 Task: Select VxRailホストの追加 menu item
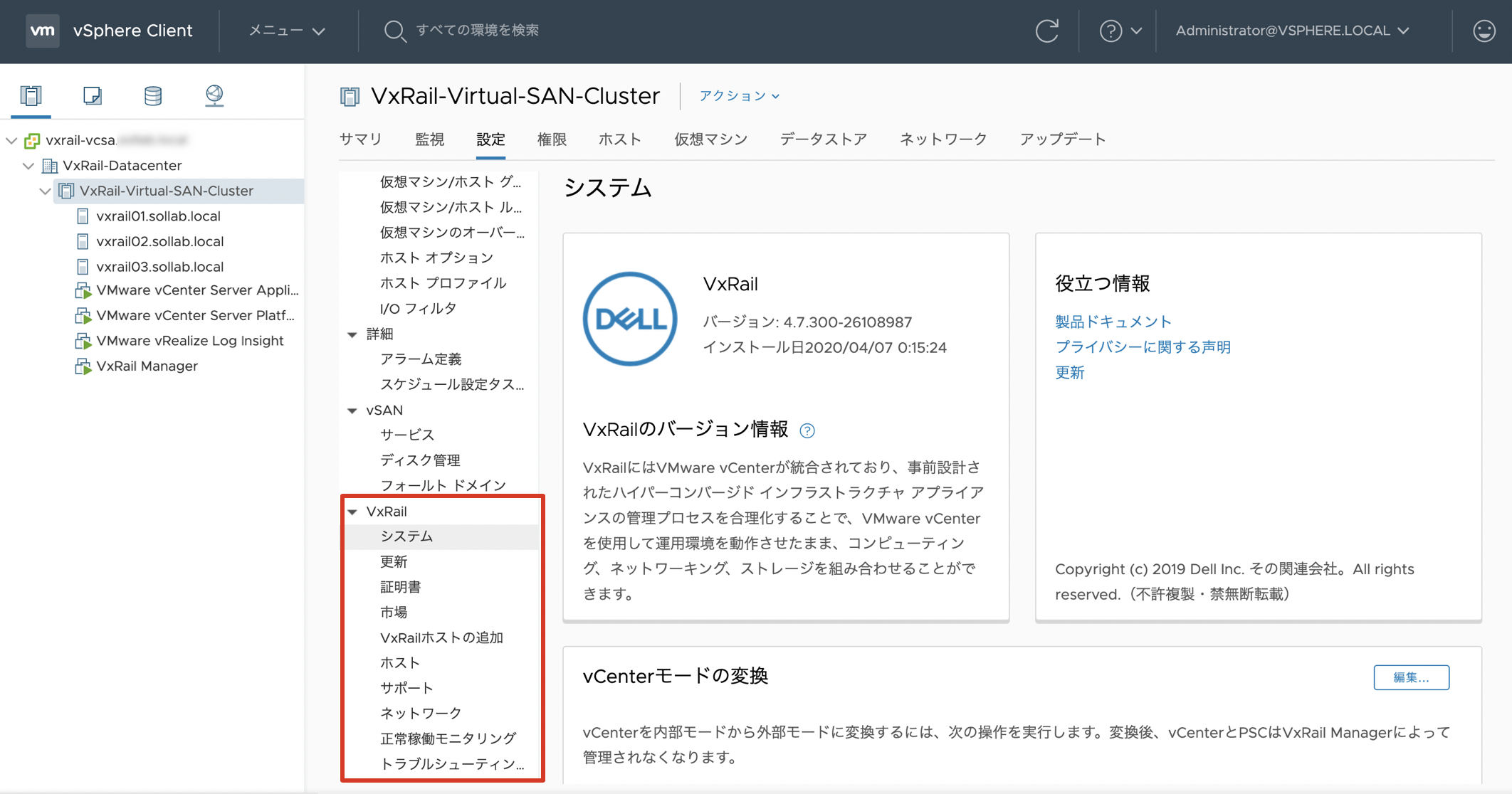point(441,637)
